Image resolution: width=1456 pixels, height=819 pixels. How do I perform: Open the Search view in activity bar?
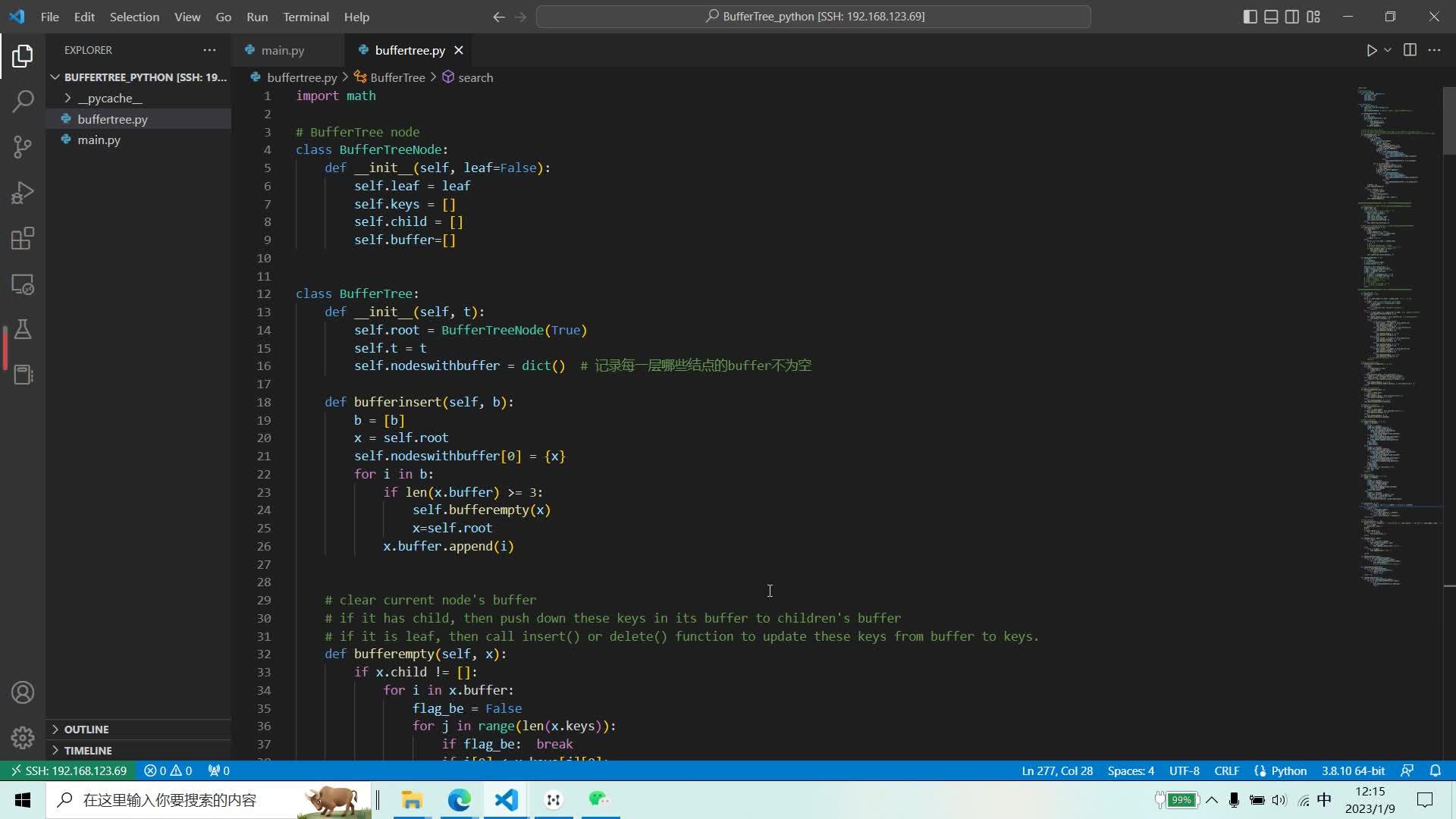23,101
